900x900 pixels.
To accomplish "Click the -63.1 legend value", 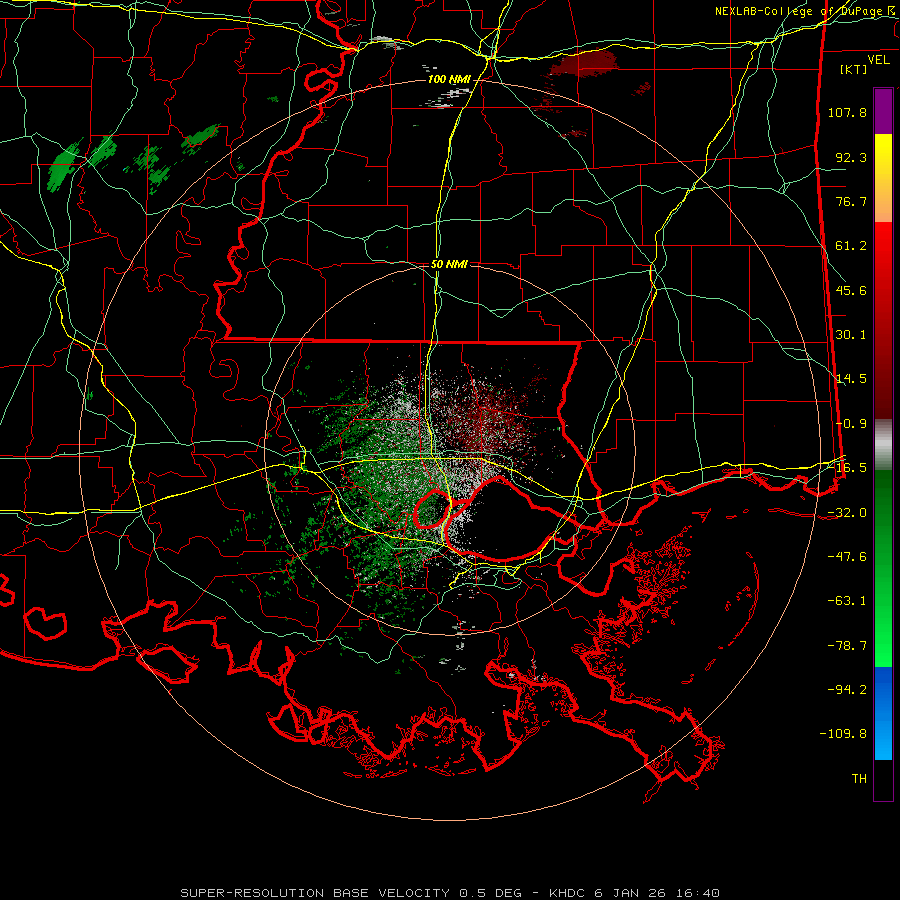I will point(847,601).
